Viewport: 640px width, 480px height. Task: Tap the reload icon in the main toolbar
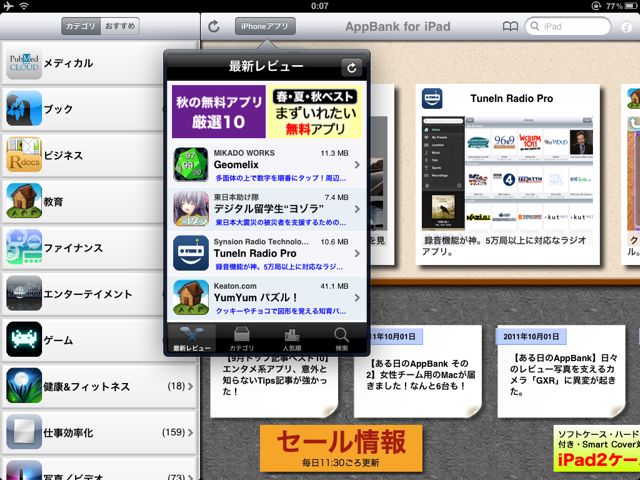click(x=214, y=27)
